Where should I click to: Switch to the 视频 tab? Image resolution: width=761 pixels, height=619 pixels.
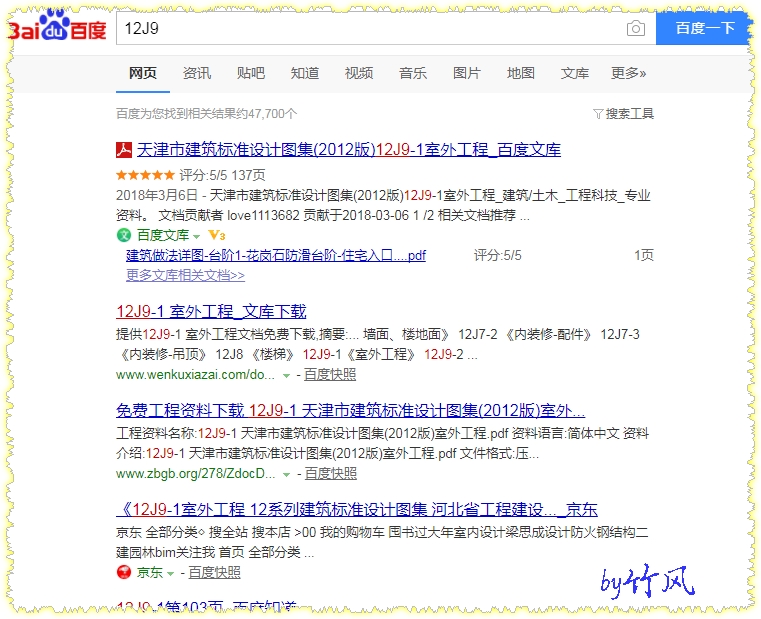tap(359, 73)
